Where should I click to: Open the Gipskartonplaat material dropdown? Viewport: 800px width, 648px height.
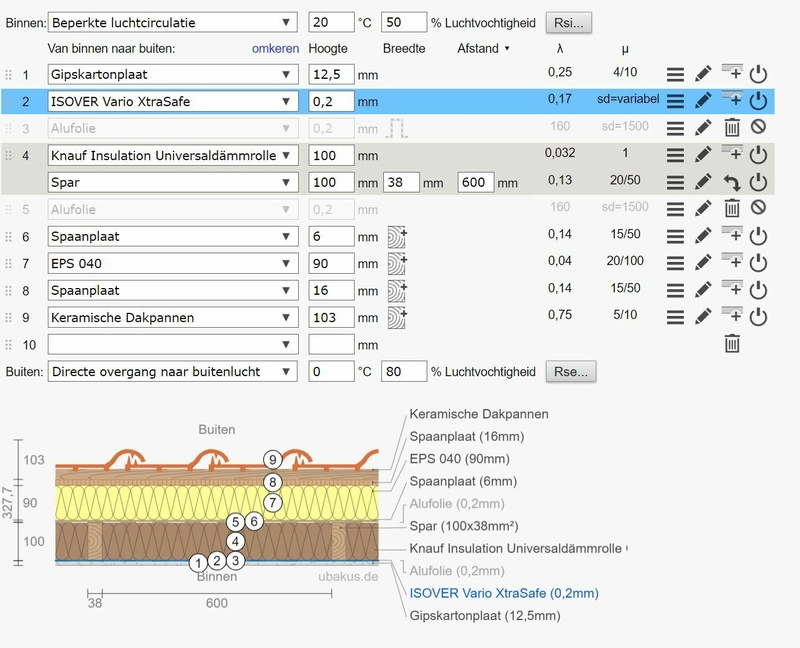[172, 74]
